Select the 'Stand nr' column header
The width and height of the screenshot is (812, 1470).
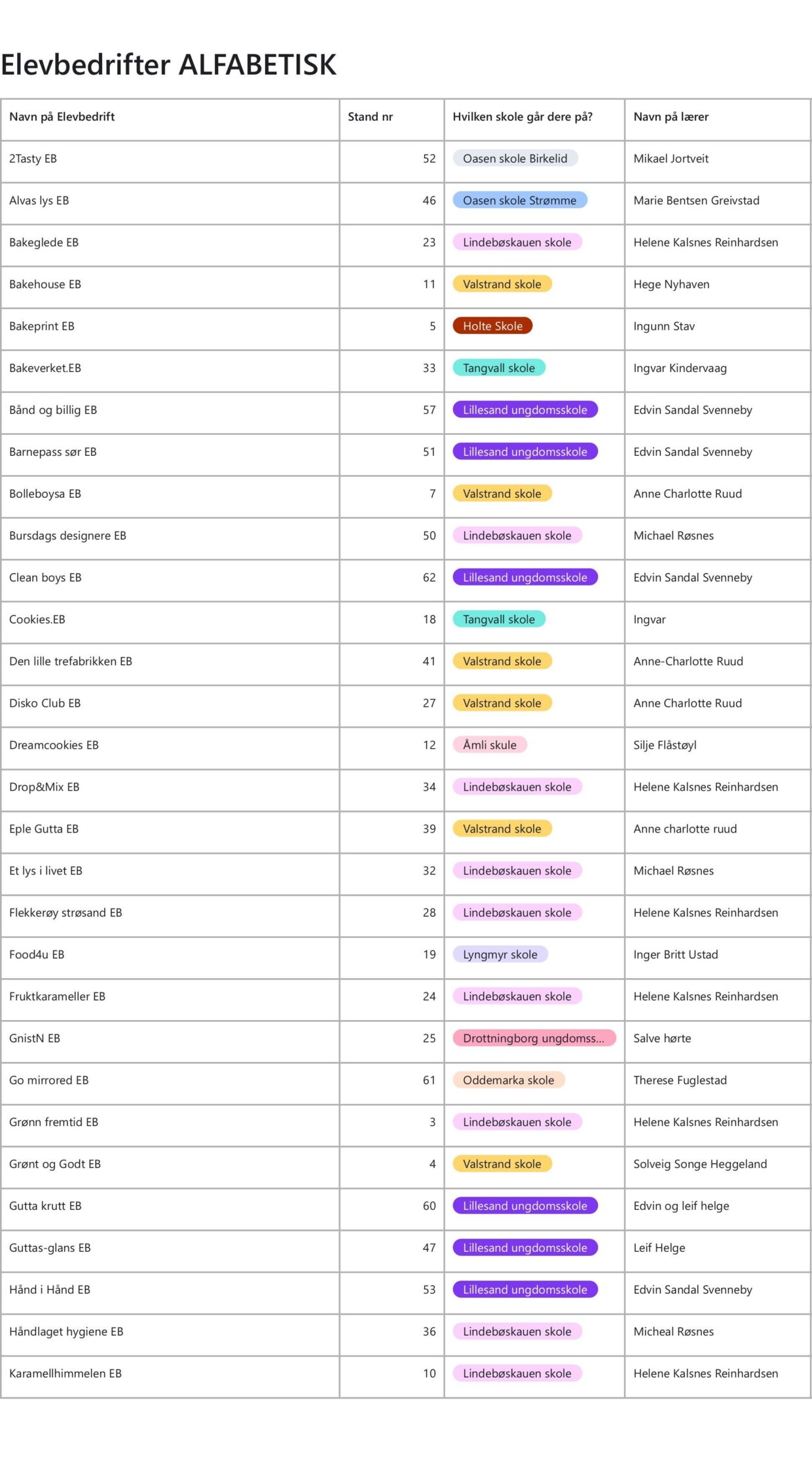point(370,117)
